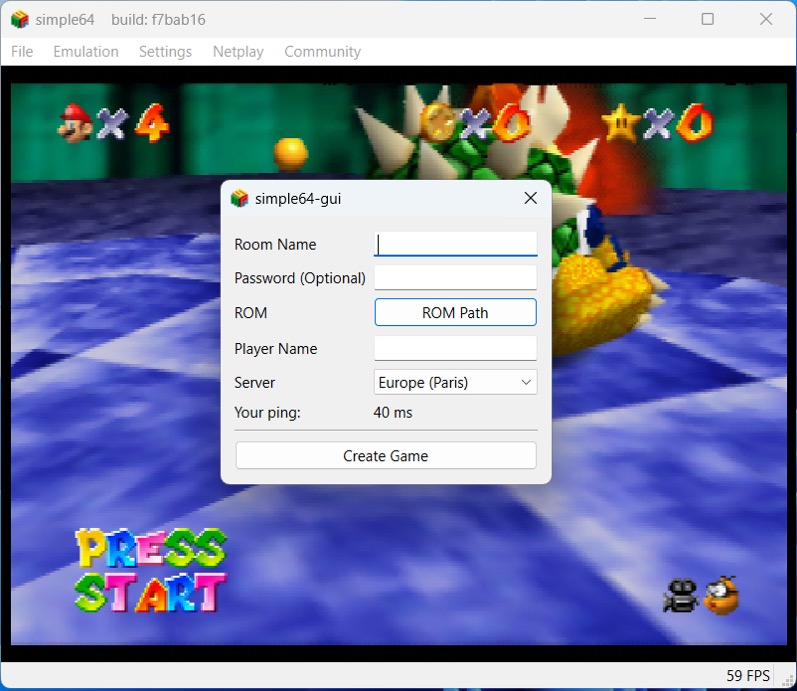Focus the Room Name input field

[455, 244]
